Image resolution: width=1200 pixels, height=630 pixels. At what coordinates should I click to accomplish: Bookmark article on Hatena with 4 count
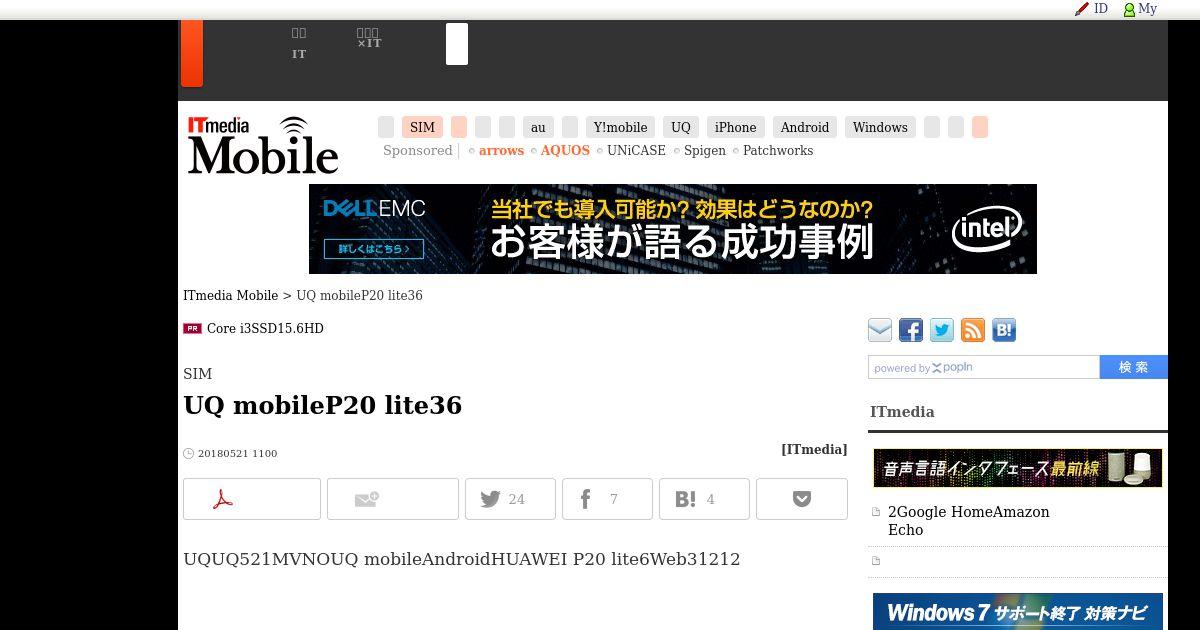(x=704, y=499)
